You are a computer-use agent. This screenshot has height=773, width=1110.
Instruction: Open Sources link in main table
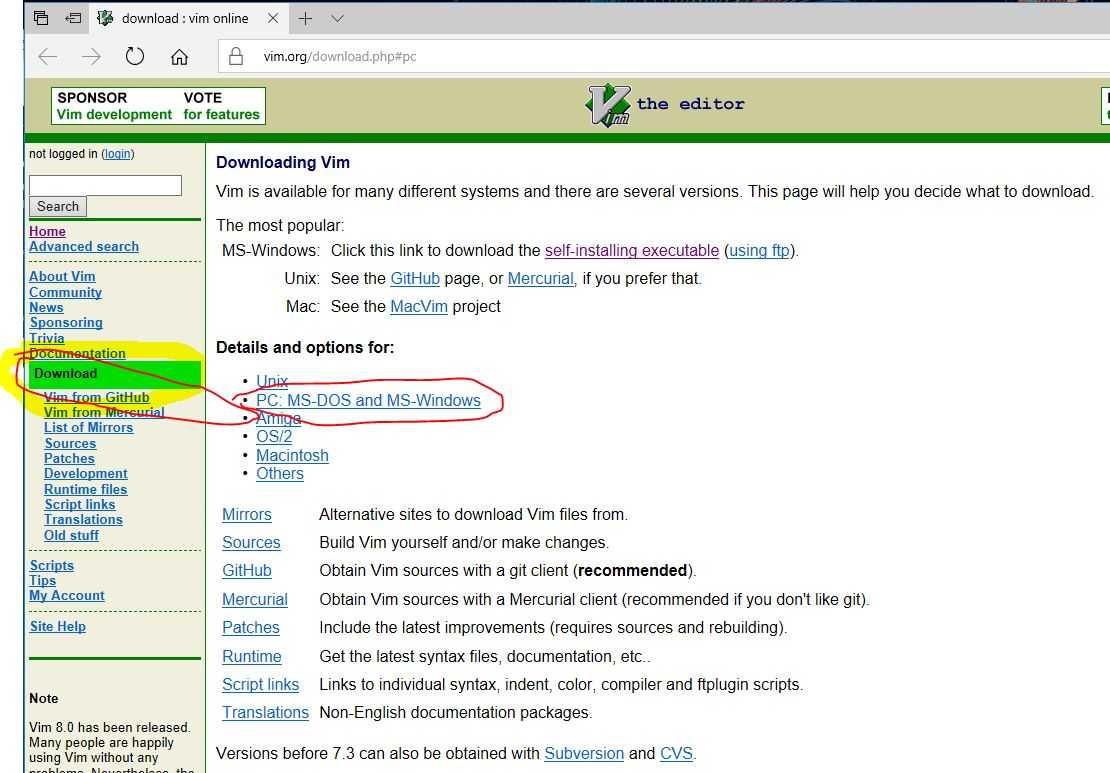click(251, 543)
